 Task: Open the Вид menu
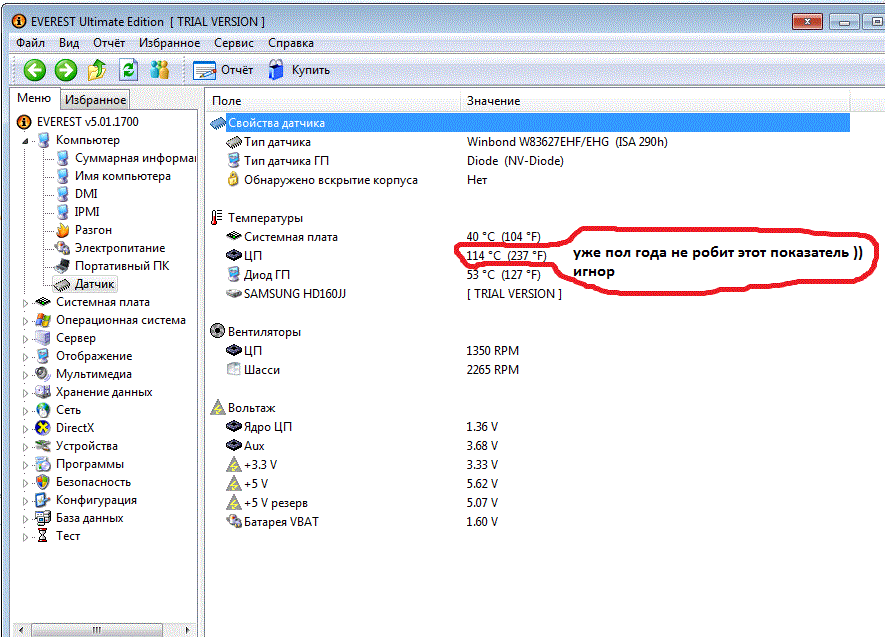69,43
